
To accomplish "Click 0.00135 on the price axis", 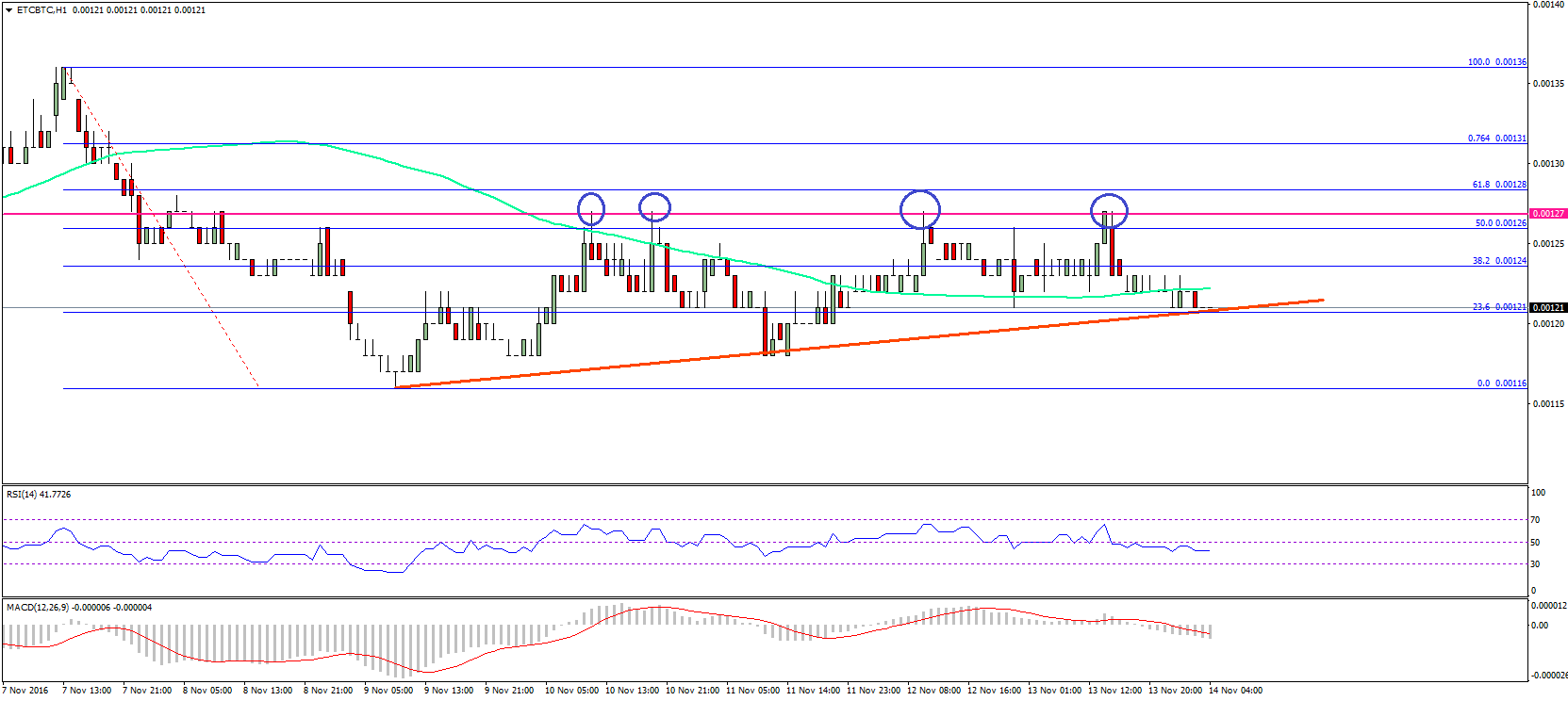I will click(x=1548, y=84).
